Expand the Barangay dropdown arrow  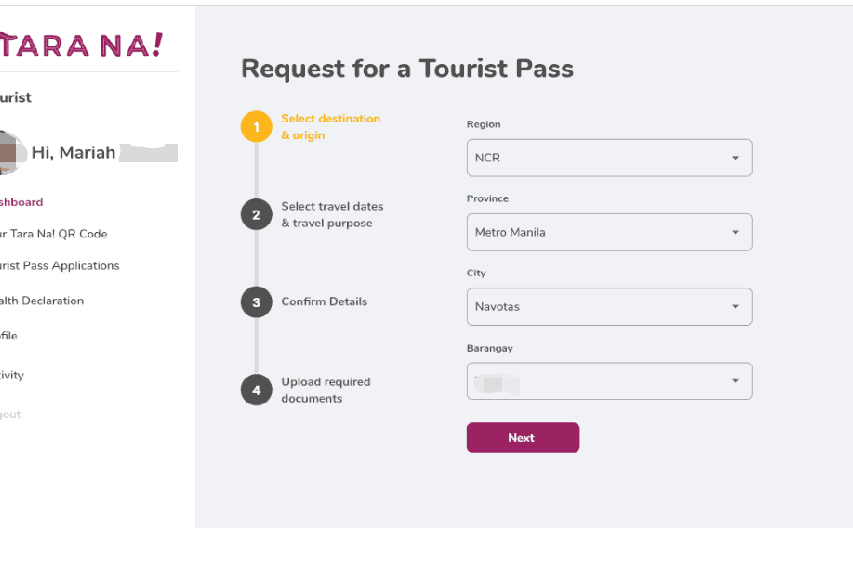coord(735,381)
